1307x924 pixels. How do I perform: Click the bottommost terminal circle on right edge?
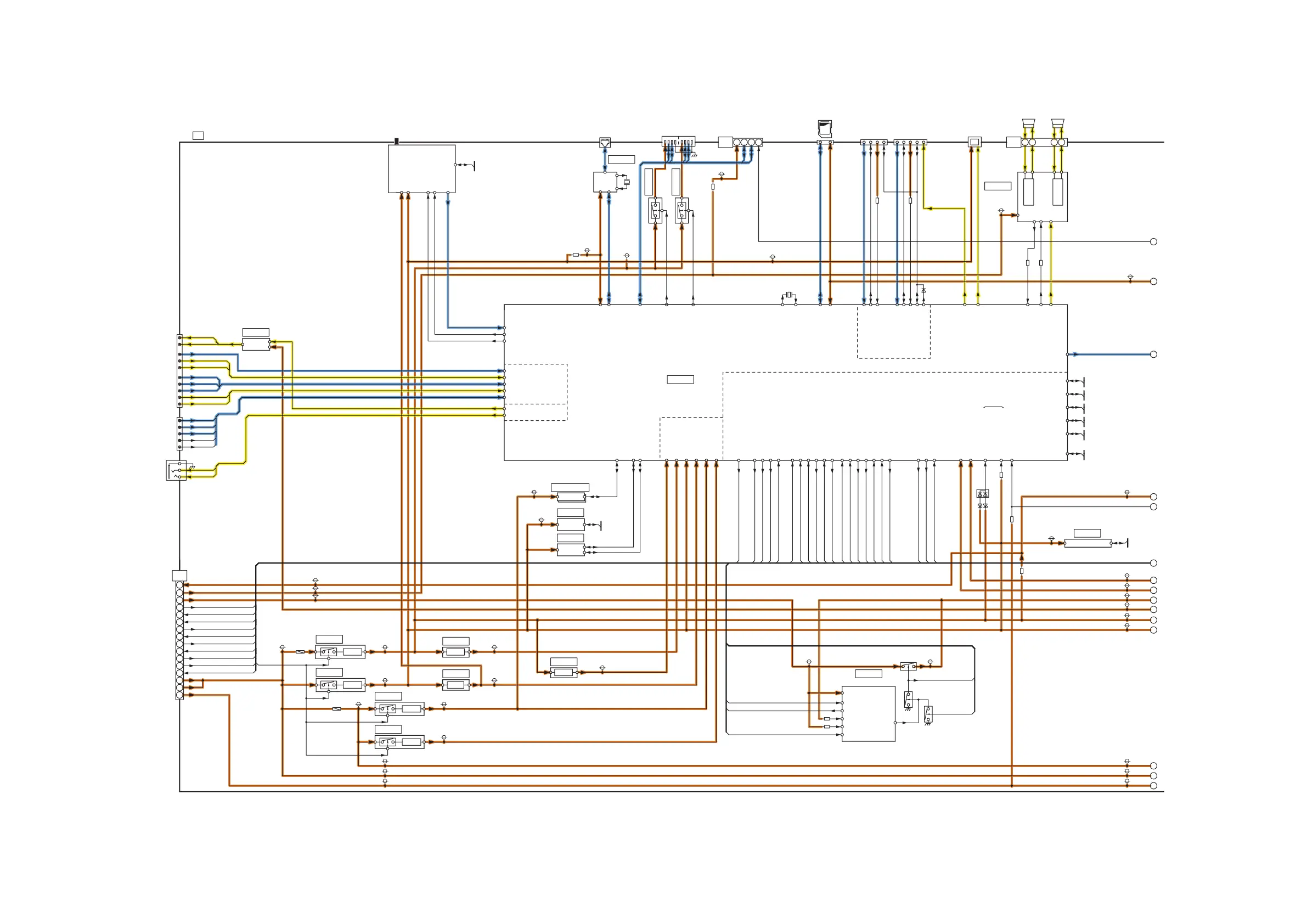point(1153,786)
